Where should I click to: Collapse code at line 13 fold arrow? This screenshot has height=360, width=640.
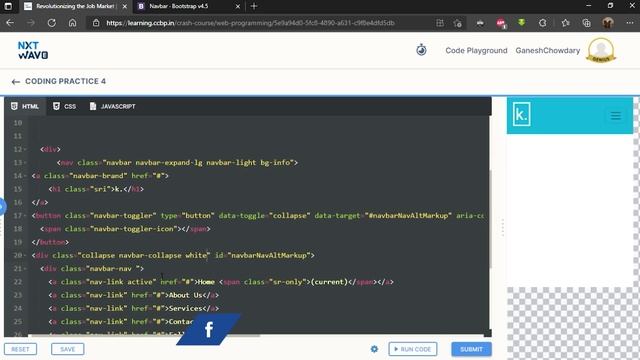tap(25, 162)
